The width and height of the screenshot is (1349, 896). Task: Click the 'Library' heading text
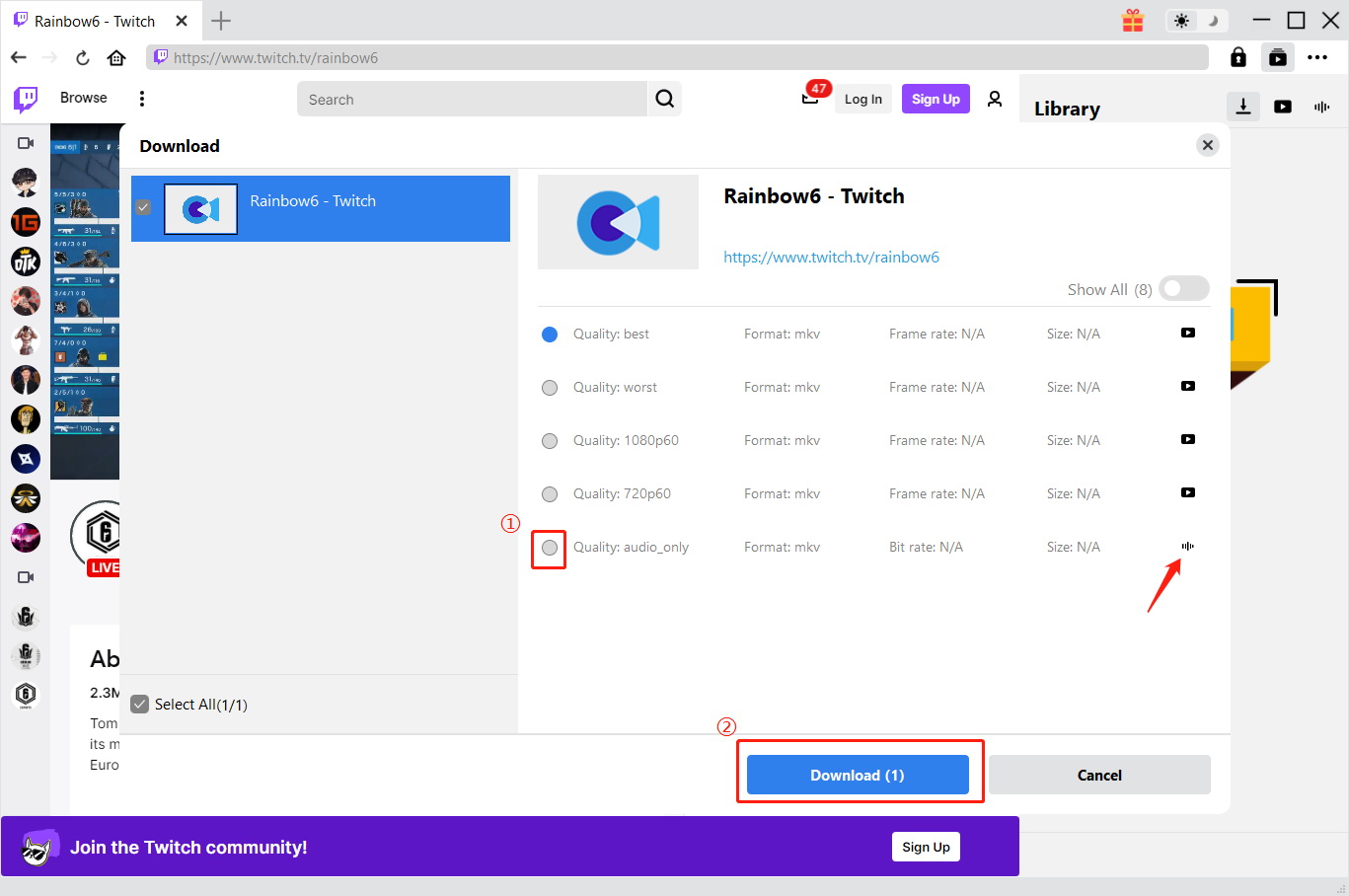1067,109
